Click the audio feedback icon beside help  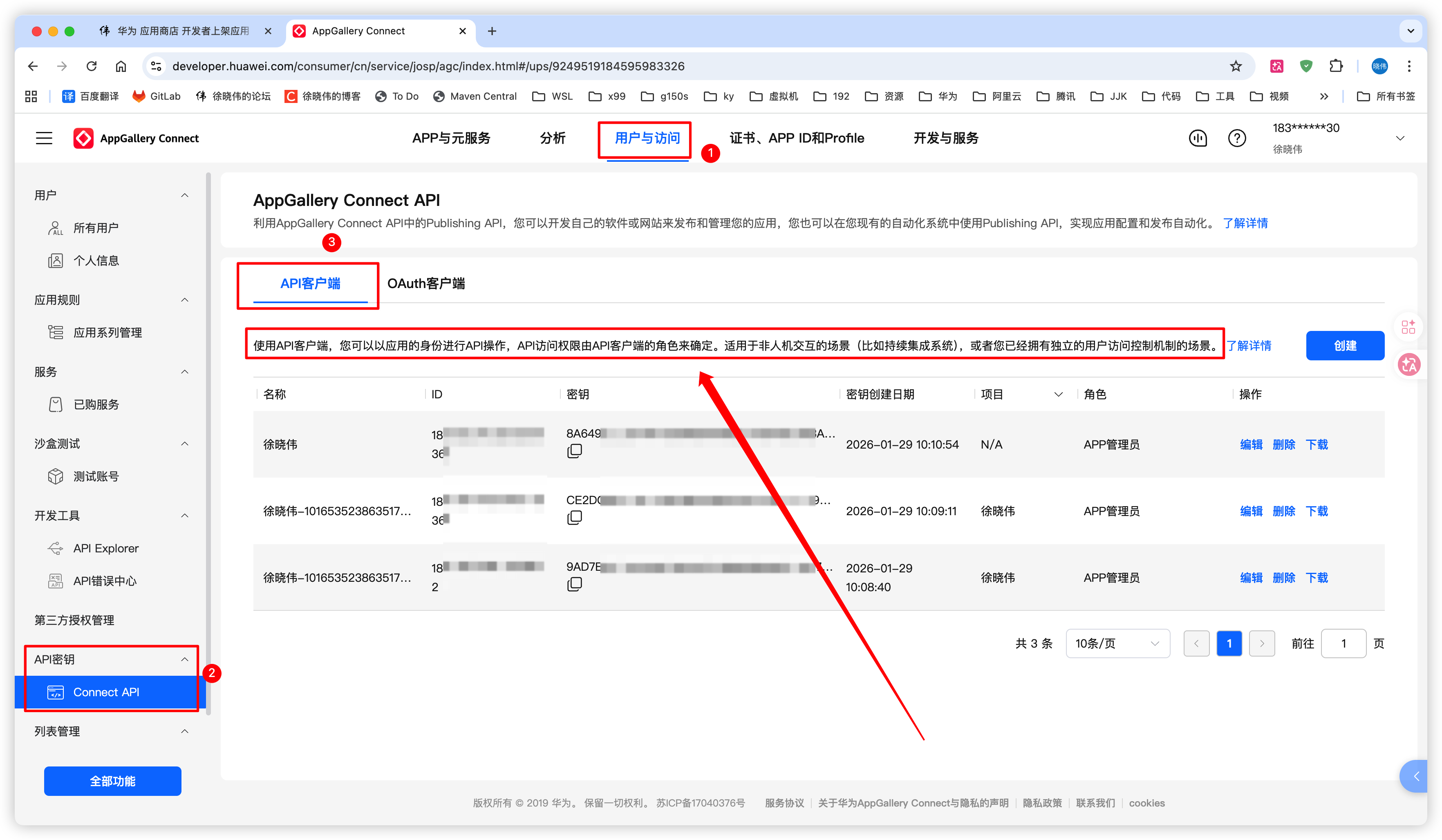pyautogui.click(x=1198, y=138)
